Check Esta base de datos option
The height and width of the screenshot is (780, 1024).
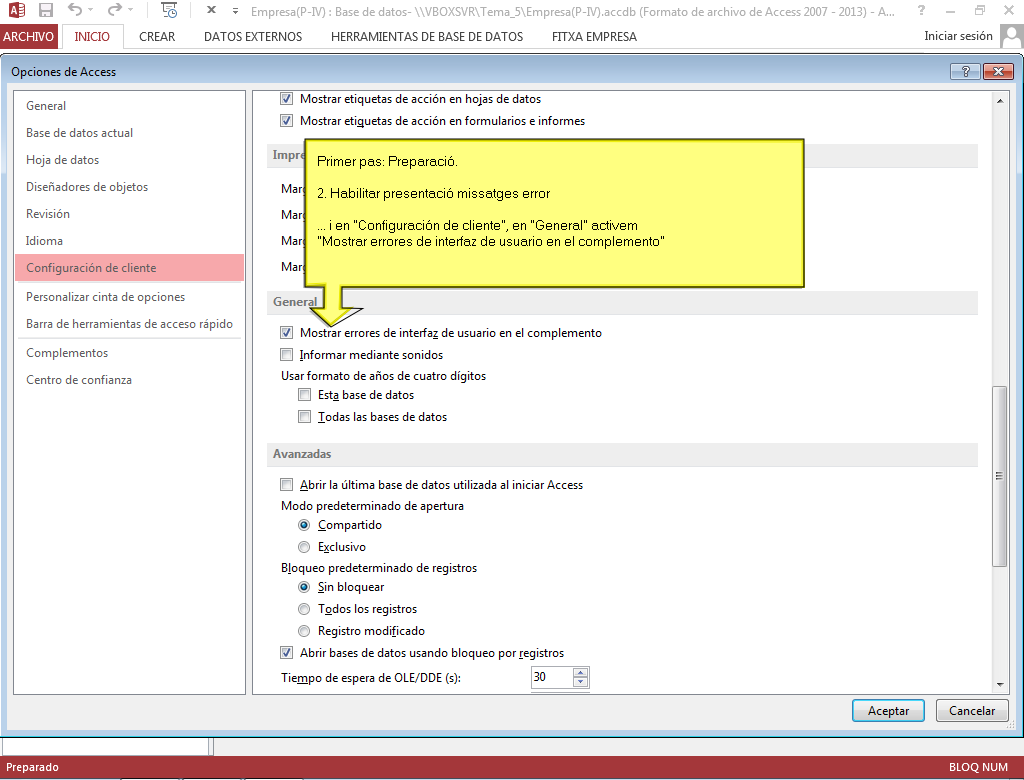coord(304,395)
